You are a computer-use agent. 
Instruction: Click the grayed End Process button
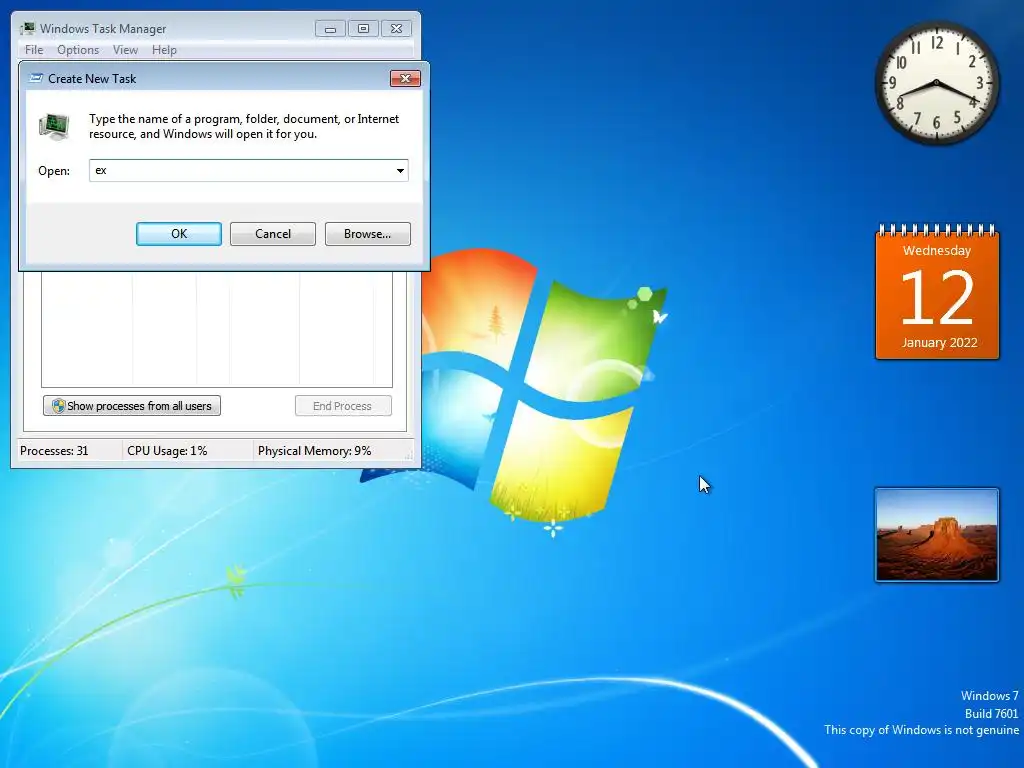click(x=344, y=406)
